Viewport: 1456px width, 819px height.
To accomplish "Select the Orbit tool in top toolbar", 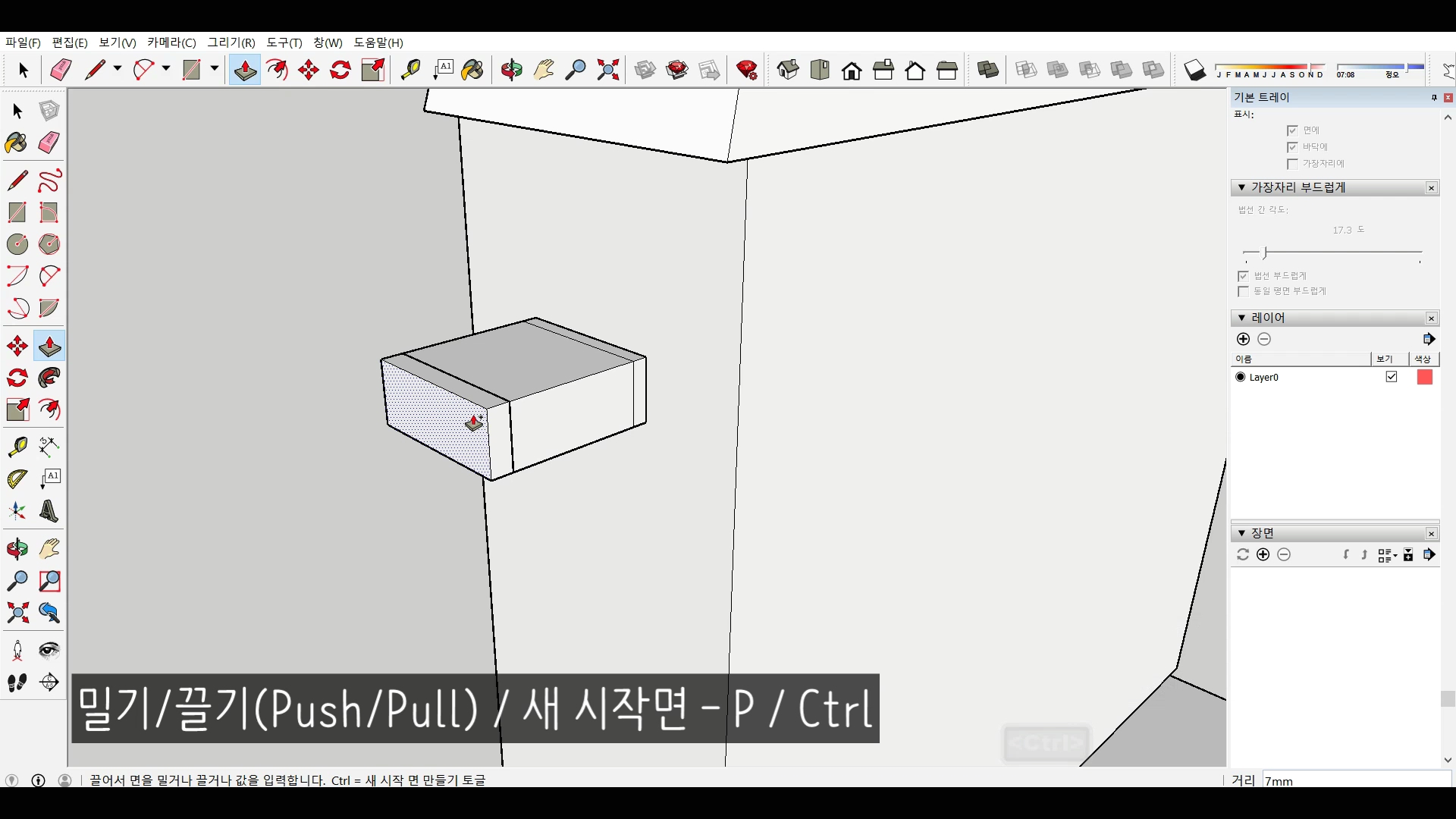I will (511, 71).
